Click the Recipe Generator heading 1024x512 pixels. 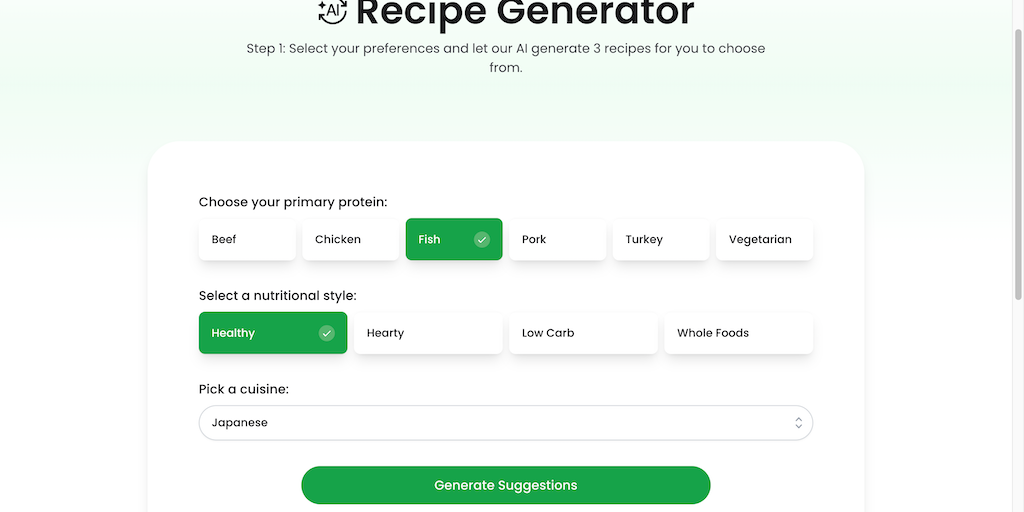[524, 13]
